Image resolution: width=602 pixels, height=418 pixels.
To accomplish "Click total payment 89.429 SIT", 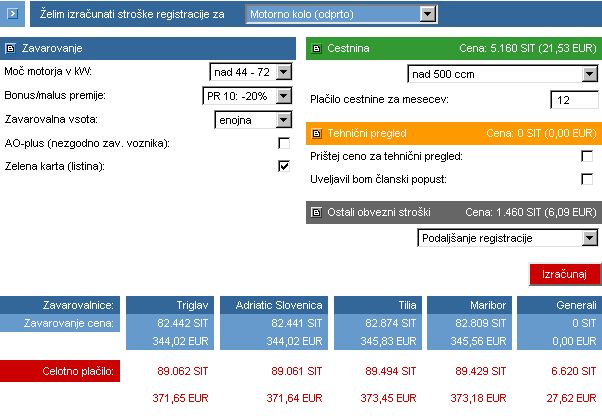I will 480,371.
